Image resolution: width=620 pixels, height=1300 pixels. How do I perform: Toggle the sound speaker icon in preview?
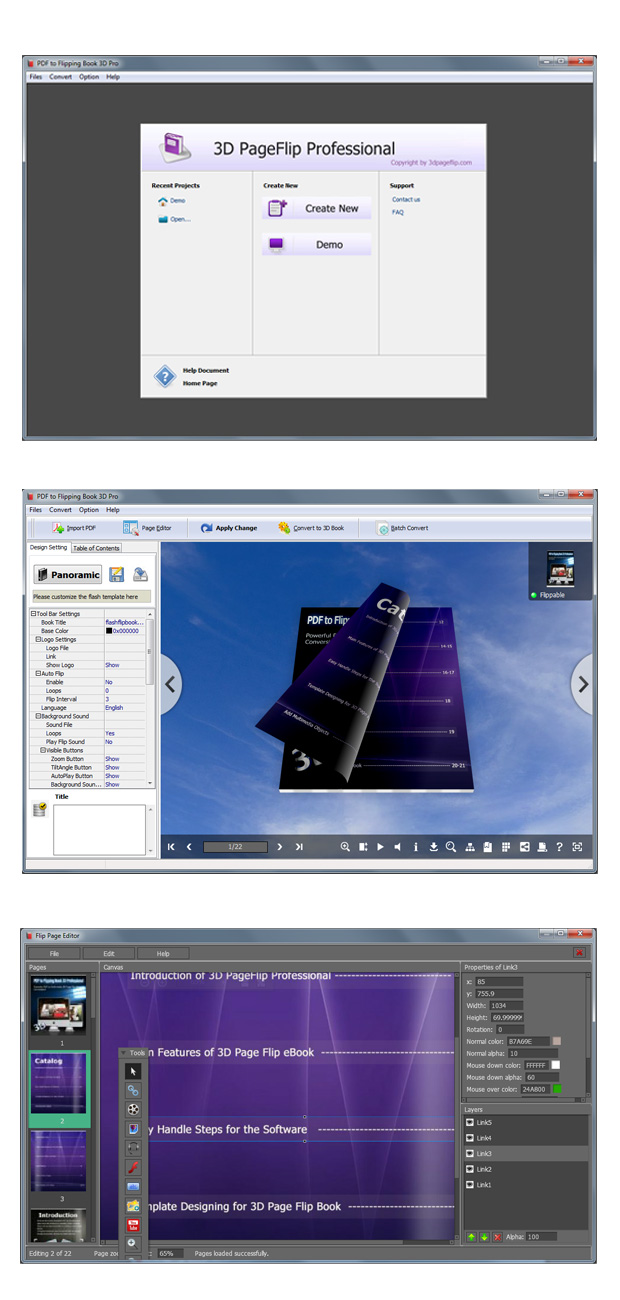point(397,847)
